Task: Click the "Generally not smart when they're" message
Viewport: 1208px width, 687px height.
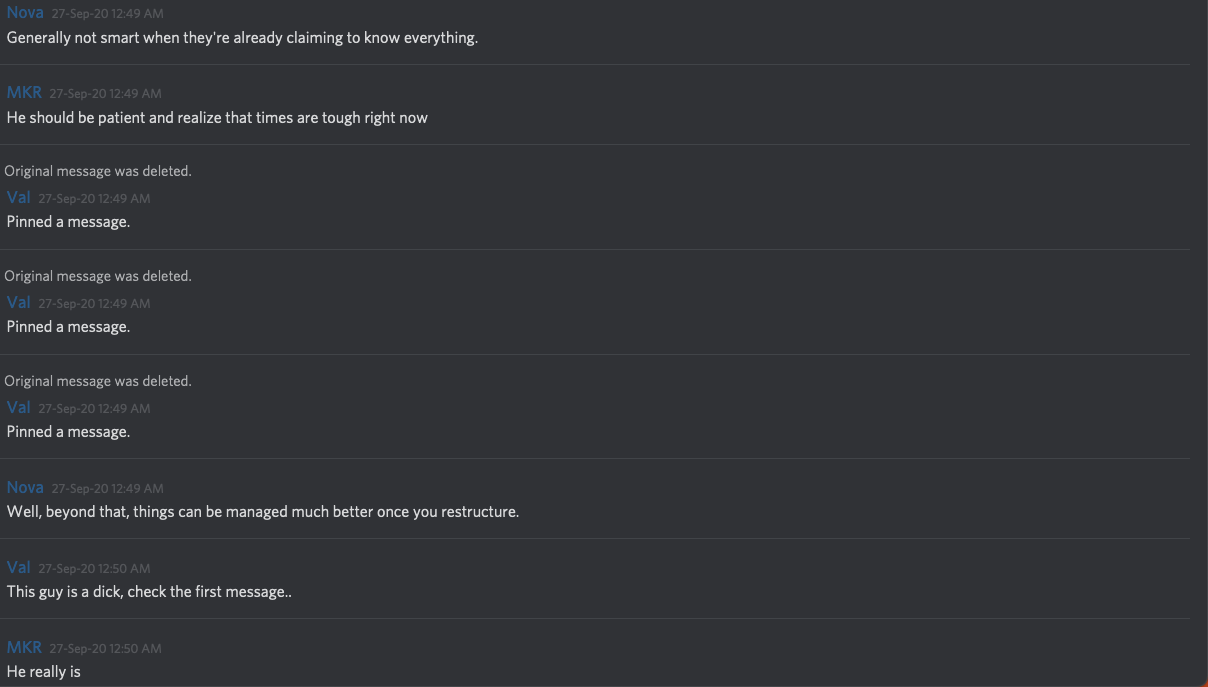Action: (242, 38)
